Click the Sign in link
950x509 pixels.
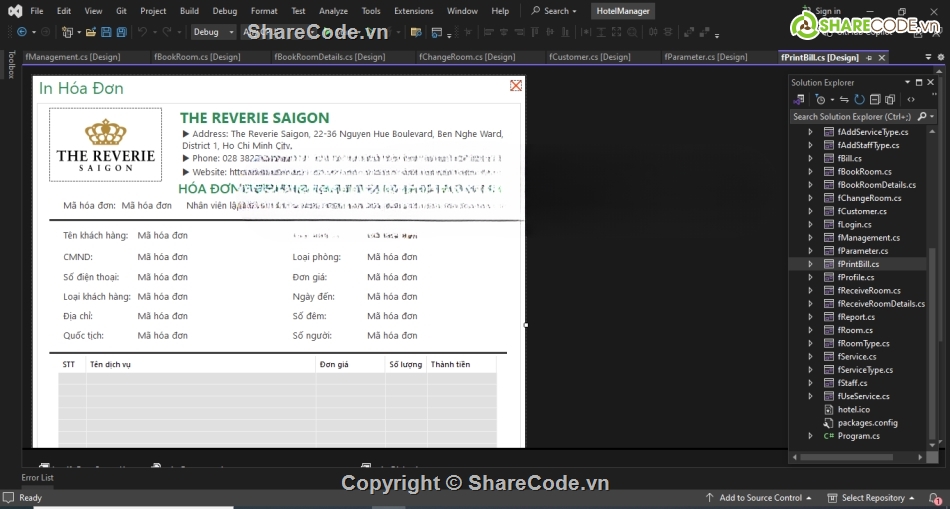pos(828,11)
